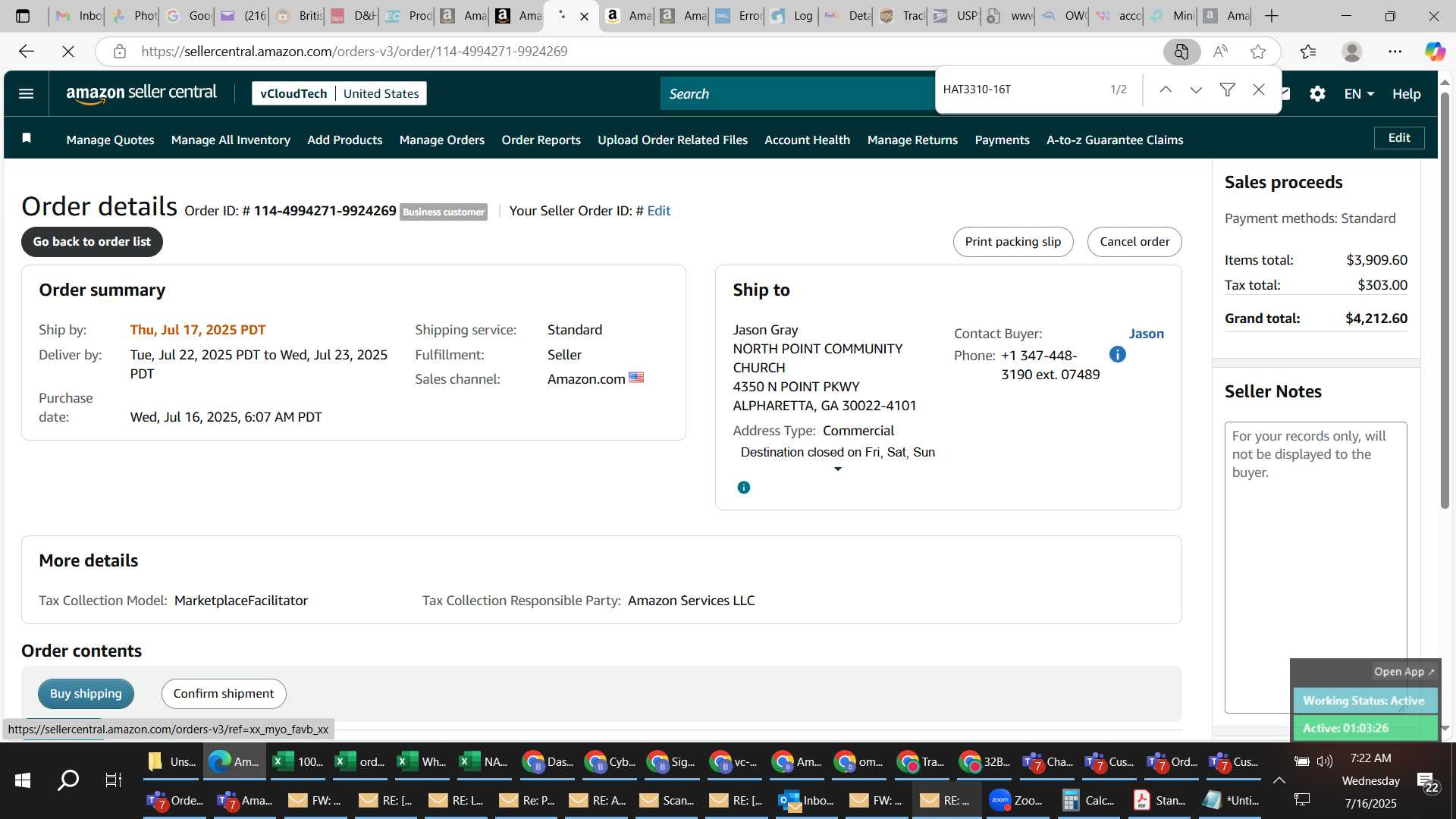1456x819 pixels.
Task: Contact buyer Jason link
Action: point(1146,334)
